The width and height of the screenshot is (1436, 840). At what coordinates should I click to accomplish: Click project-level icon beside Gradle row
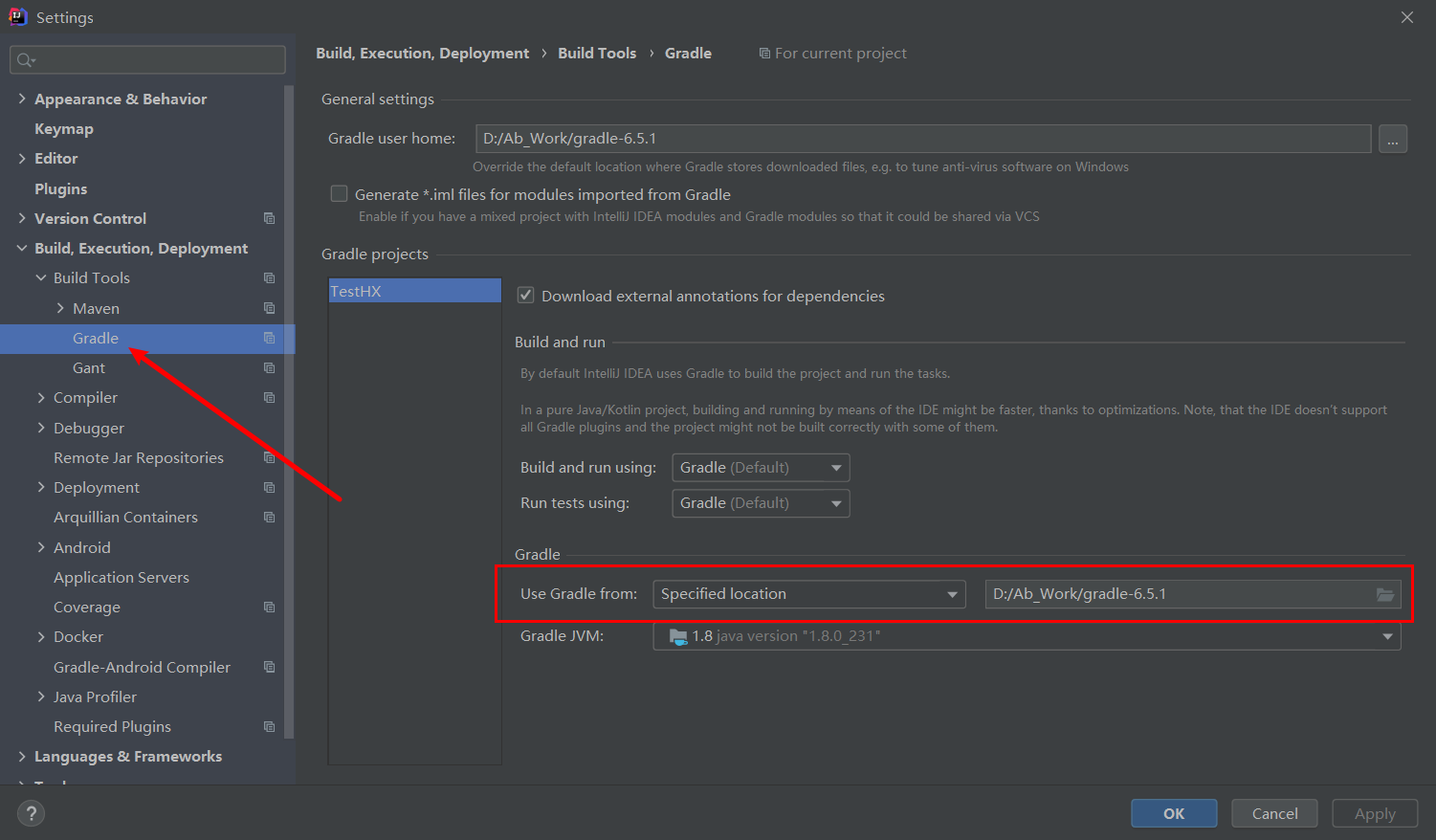pyautogui.click(x=269, y=338)
